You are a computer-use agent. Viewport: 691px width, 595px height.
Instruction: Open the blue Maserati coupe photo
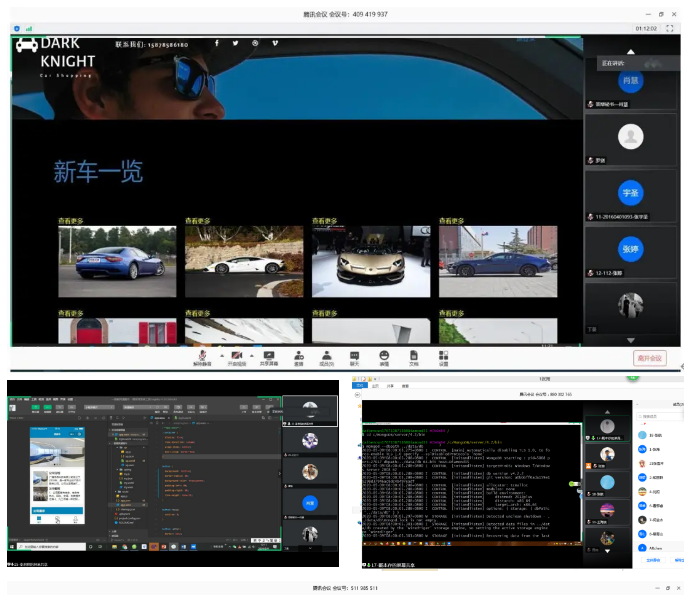[117, 261]
